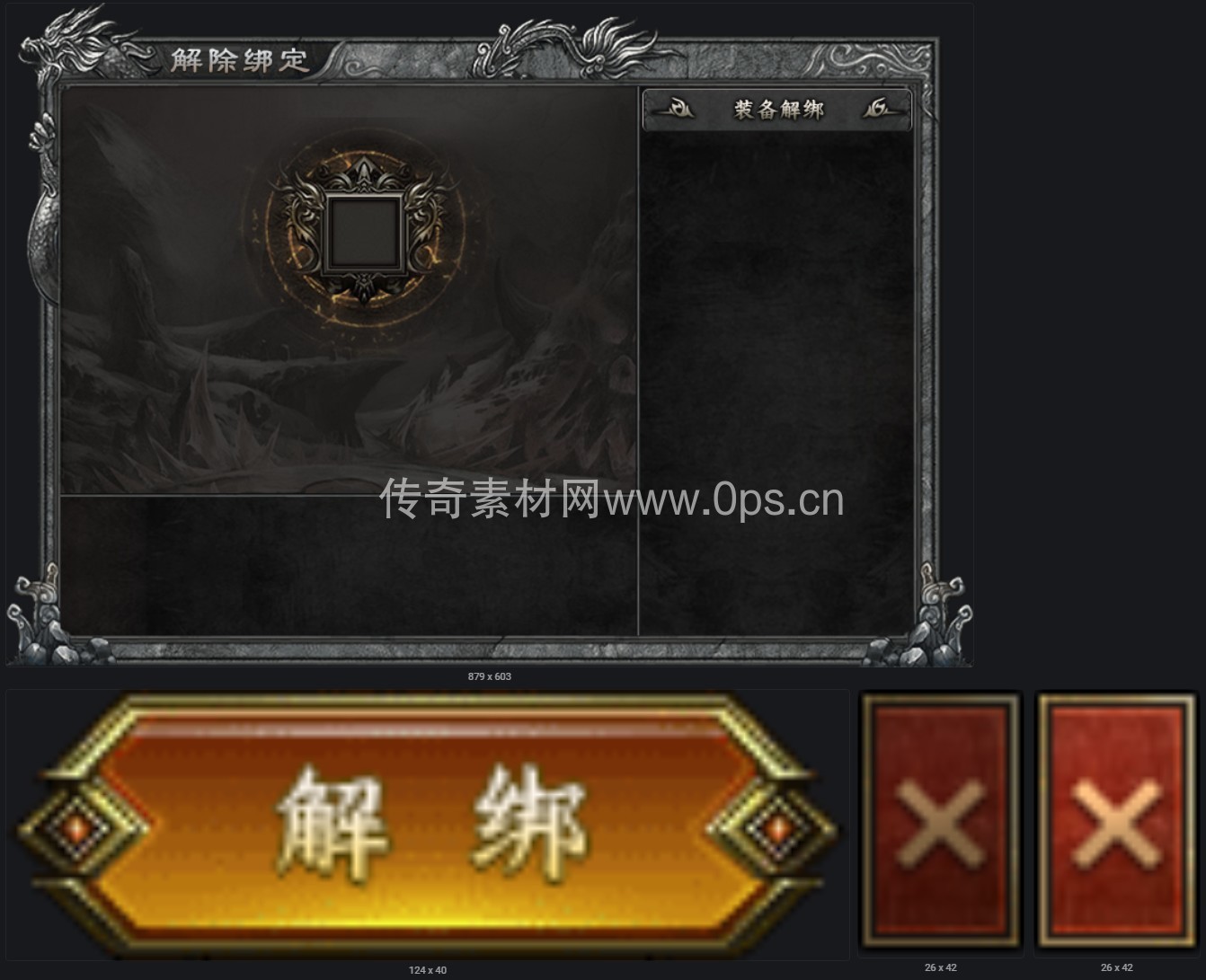Click the empty list panel under 装备解绑
The image size is (1206, 980).
(777, 384)
